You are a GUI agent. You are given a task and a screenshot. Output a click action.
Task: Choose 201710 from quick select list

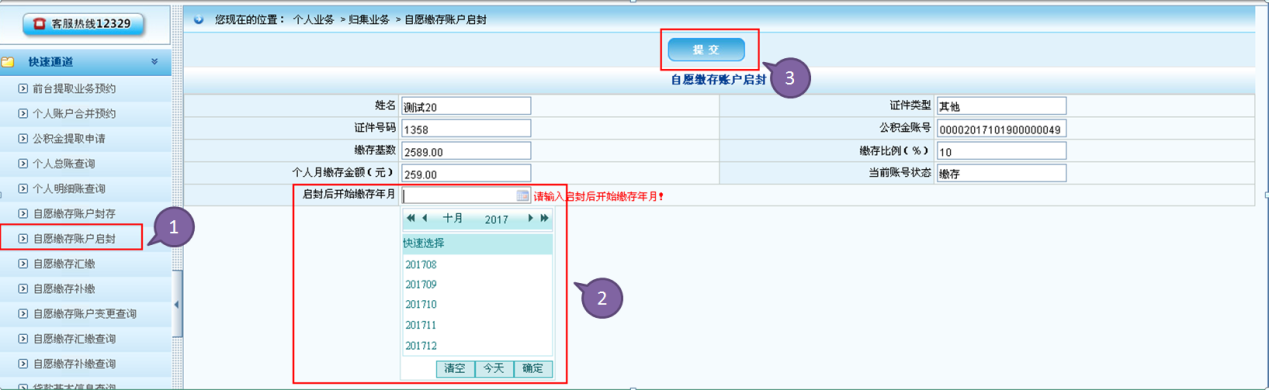click(420, 304)
